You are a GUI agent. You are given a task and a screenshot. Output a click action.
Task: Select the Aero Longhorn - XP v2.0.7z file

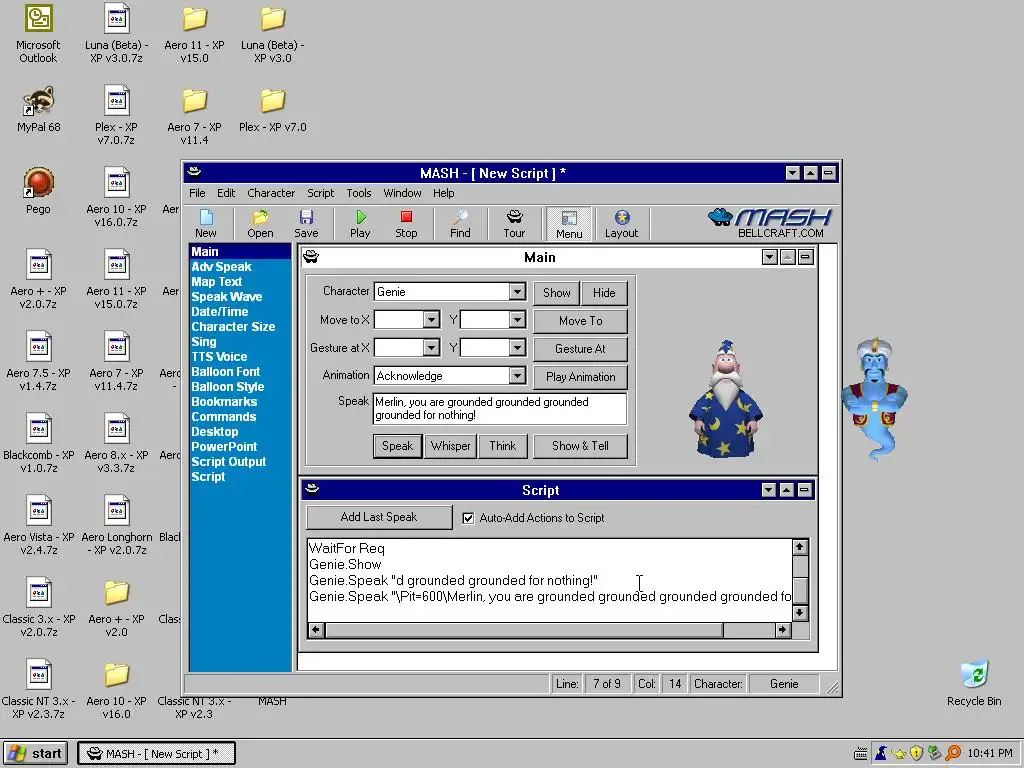(117, 526)
